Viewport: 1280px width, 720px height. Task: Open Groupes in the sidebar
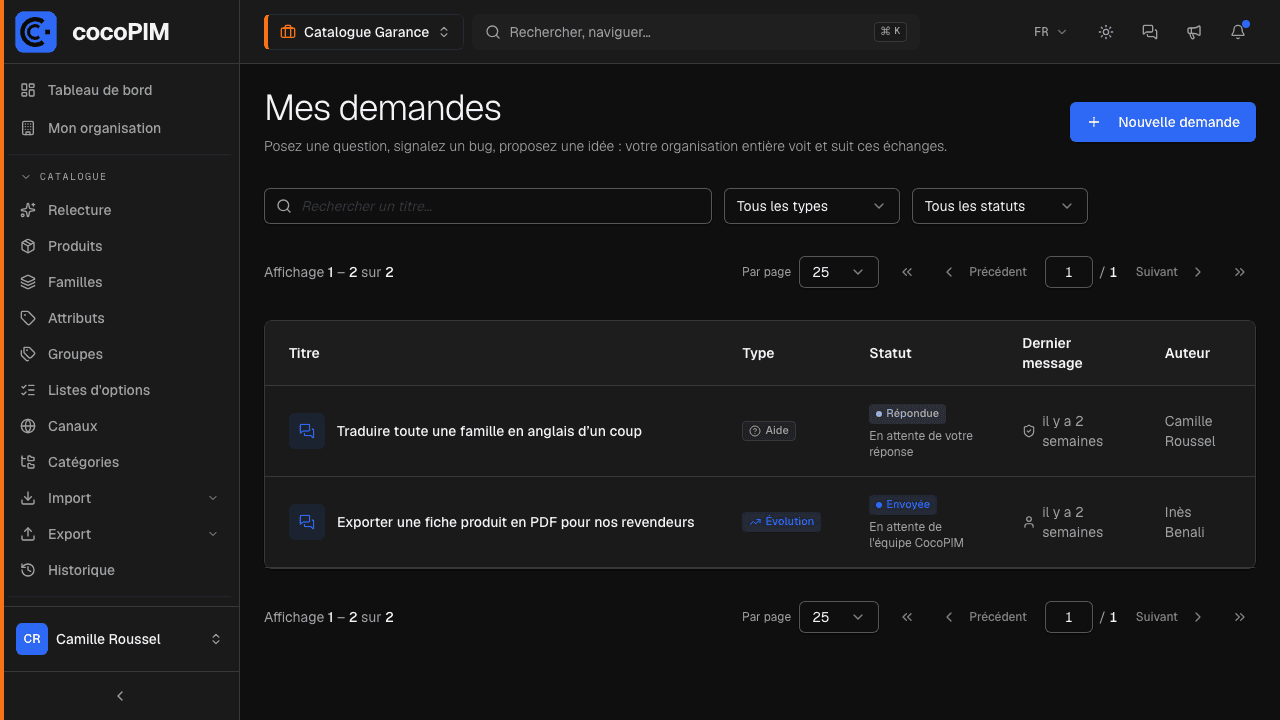[120, 354]
